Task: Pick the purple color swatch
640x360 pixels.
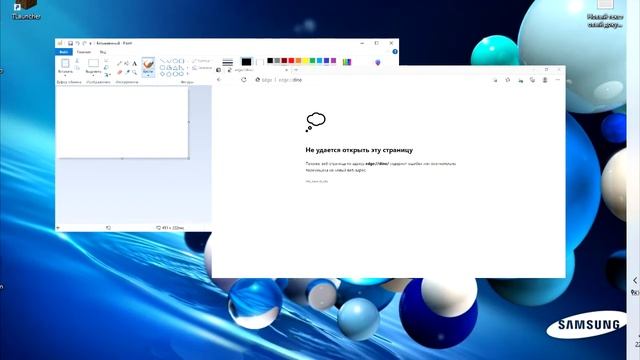Action: tap(333, 60)
